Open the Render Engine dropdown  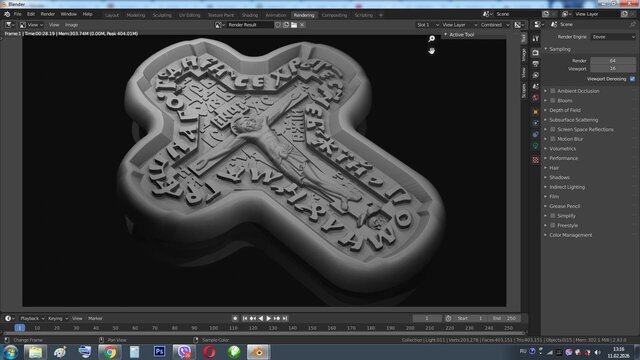click(613, 37)
